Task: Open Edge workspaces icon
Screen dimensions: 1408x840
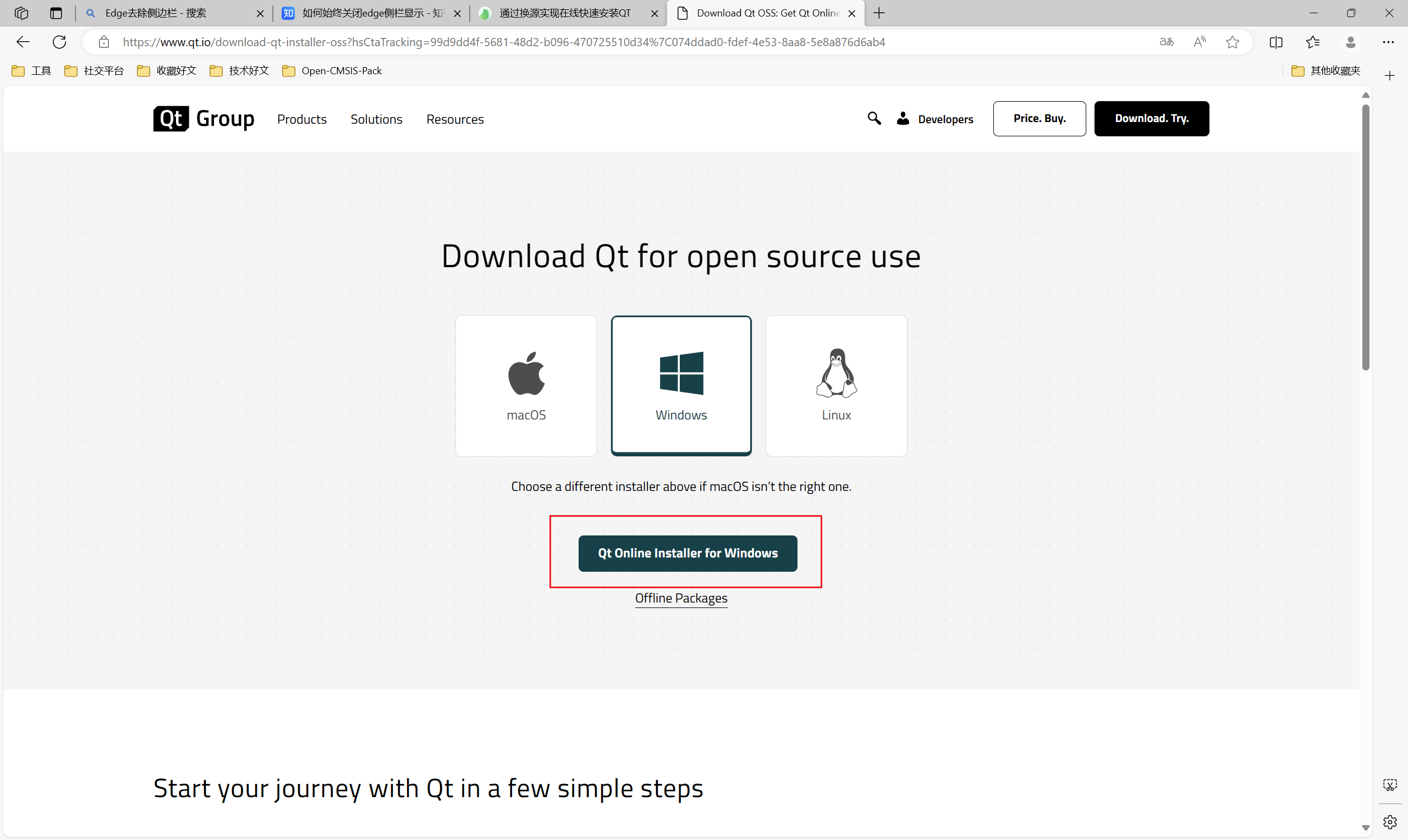Action: (21, 13)
